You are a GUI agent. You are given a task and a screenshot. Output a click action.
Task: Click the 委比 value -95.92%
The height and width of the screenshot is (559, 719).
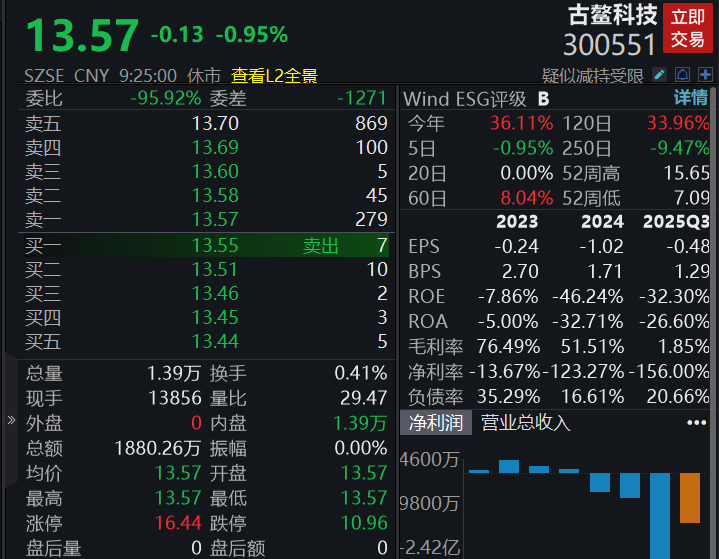166,98
